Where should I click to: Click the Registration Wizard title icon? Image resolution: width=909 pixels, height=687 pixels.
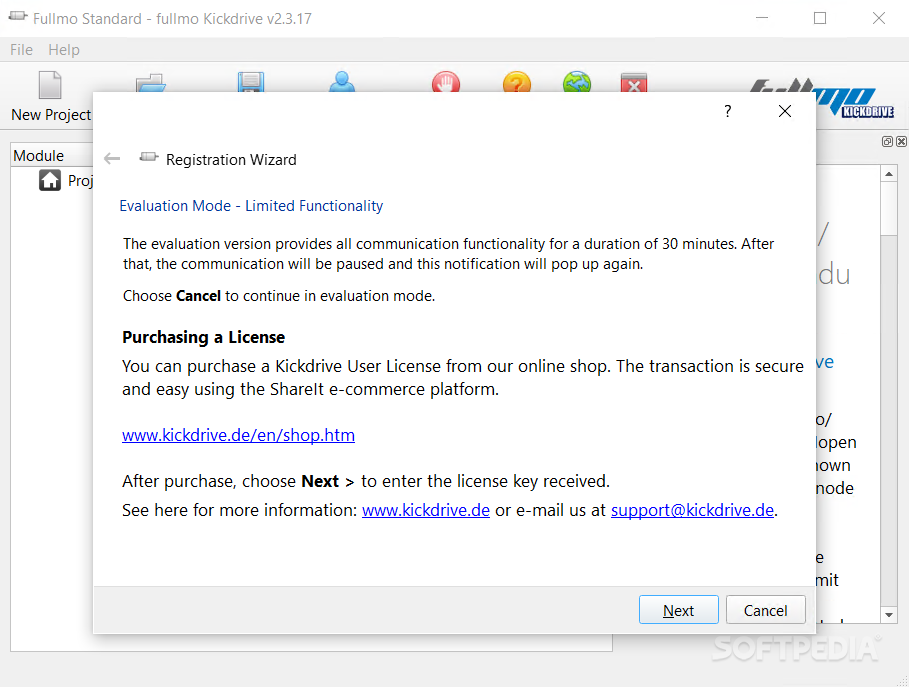(149, 157)
